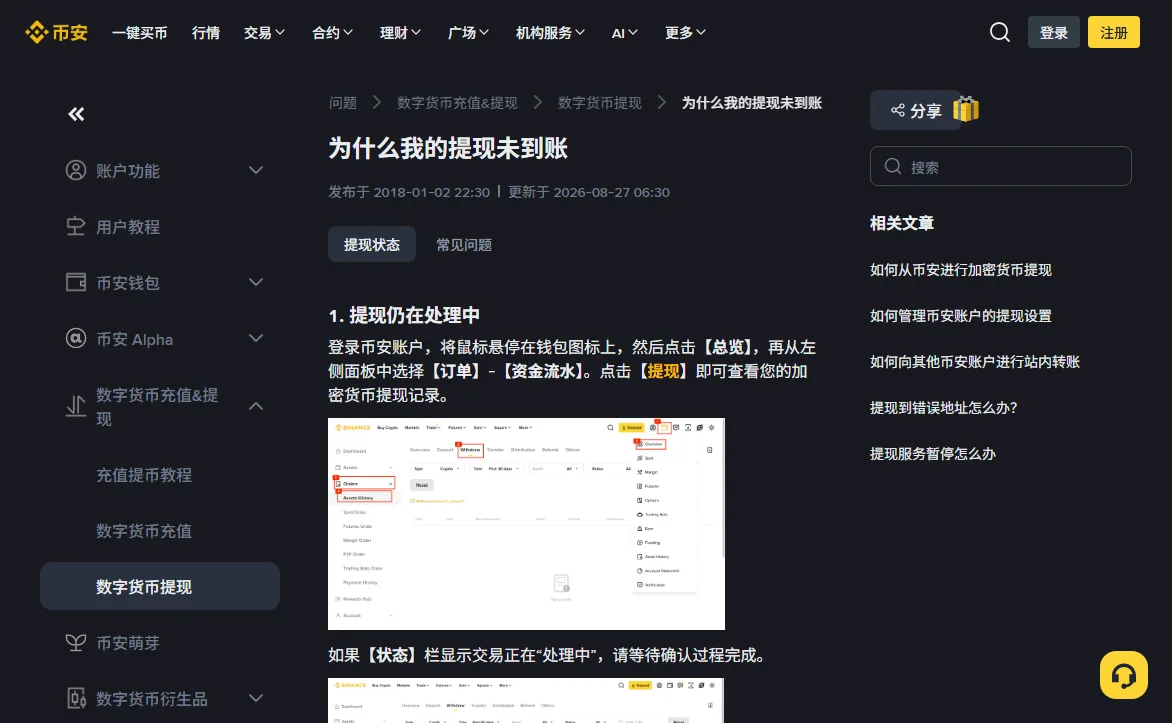Enlarge the second screenshot below 状态 text
Image resolution: width=1172 pixels, height=723 pixels.
[x=526, y=701]
